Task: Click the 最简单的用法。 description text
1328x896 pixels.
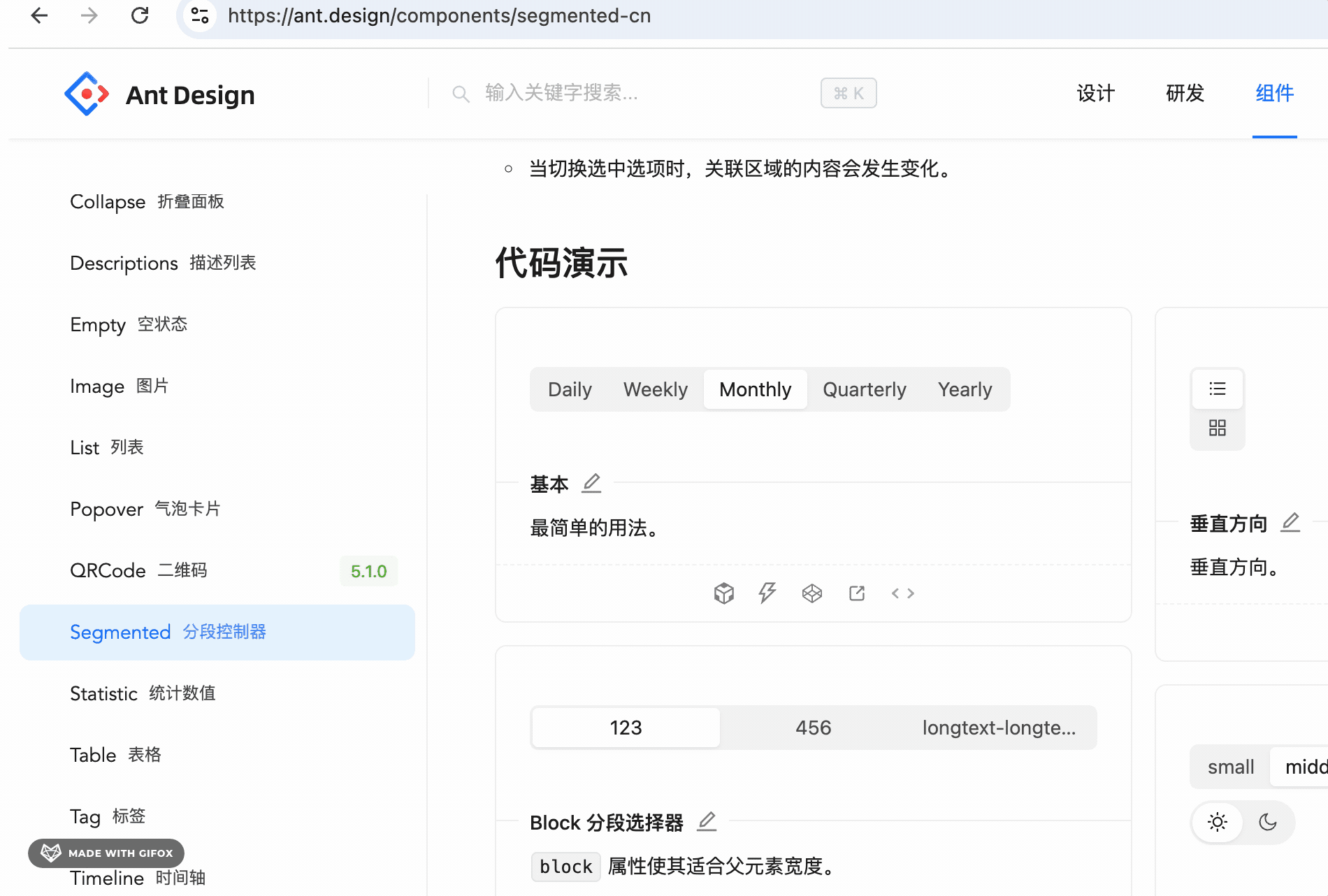Action: [596, 528]
